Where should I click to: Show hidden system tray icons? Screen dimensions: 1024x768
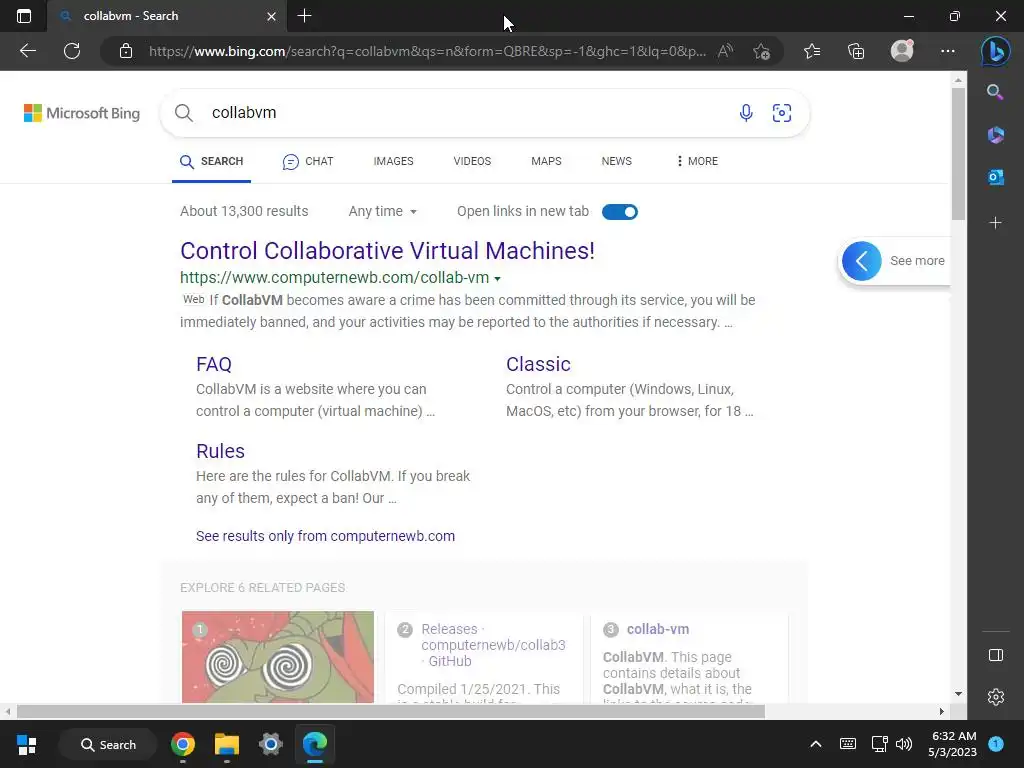(x=816, y=744)
